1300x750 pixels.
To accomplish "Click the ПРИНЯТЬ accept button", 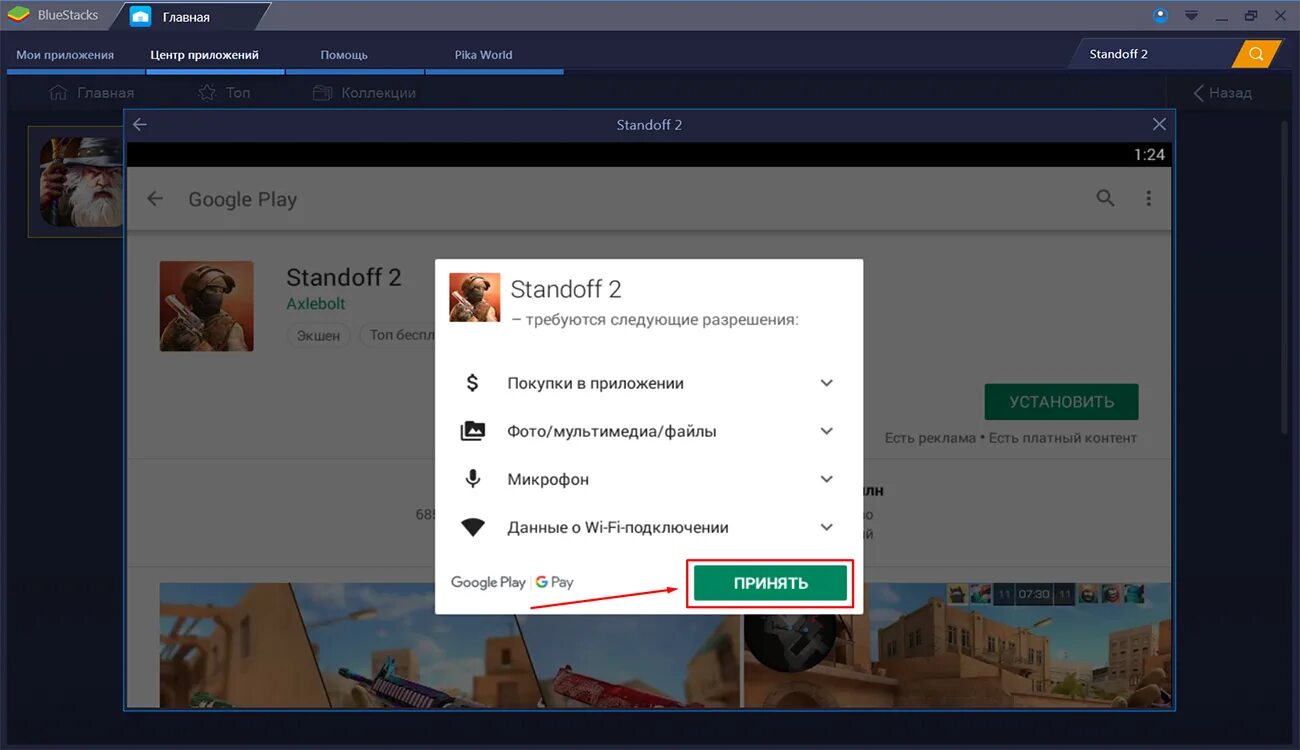I will tap(770, 583).
